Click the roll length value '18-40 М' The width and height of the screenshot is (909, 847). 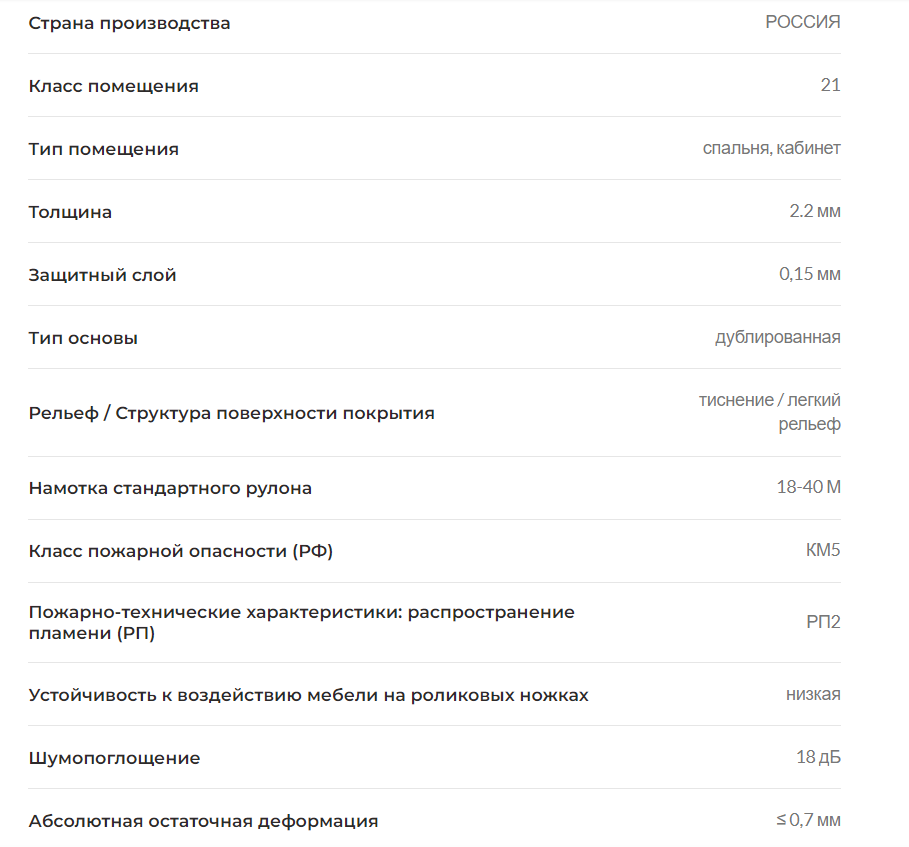tap(809, 487)
